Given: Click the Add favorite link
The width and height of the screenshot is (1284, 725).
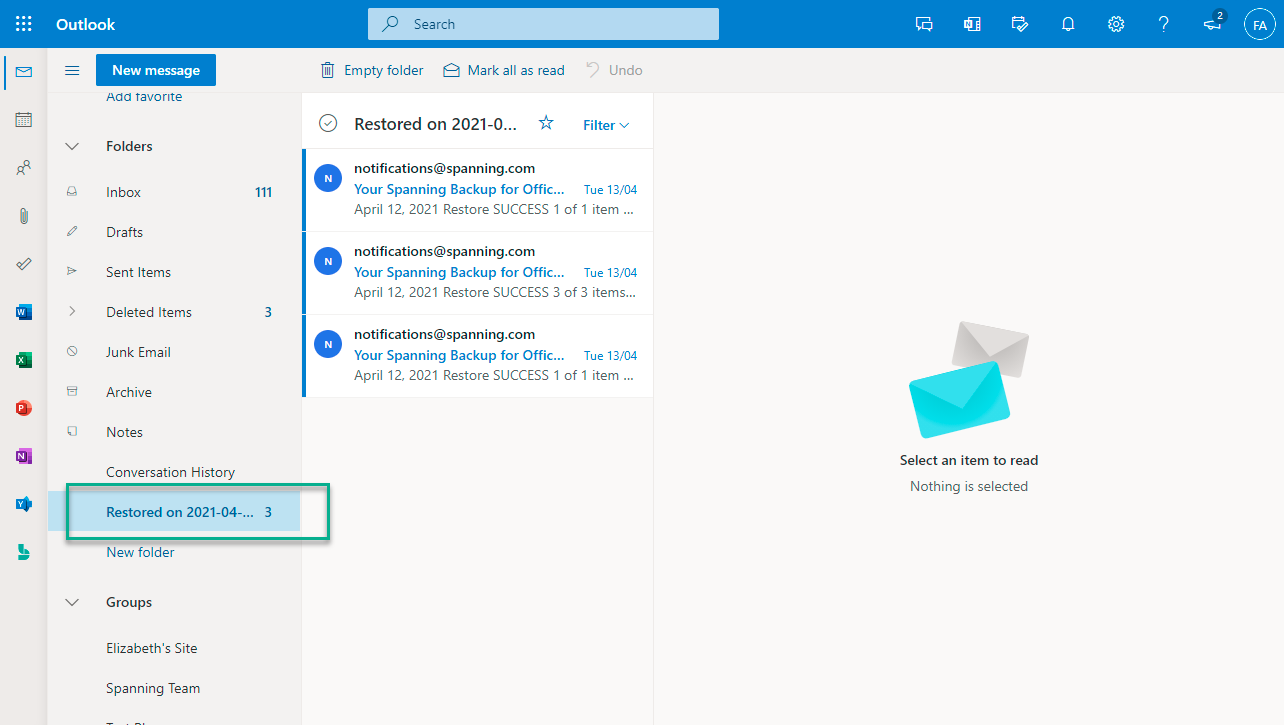Looking at the screenshot, I should 144,97.
